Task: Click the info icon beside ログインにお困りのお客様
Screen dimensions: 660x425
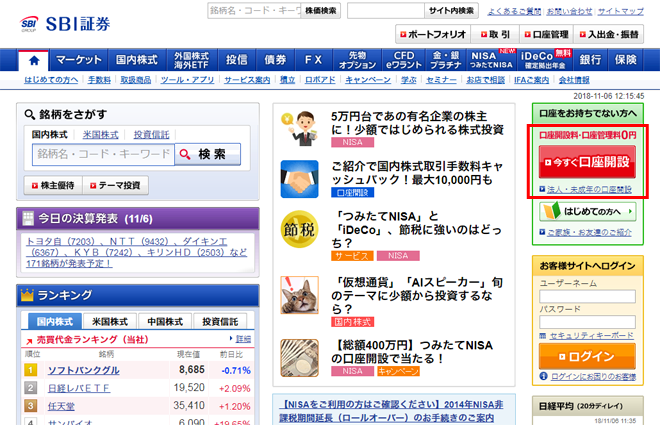Action: [543, 376]
